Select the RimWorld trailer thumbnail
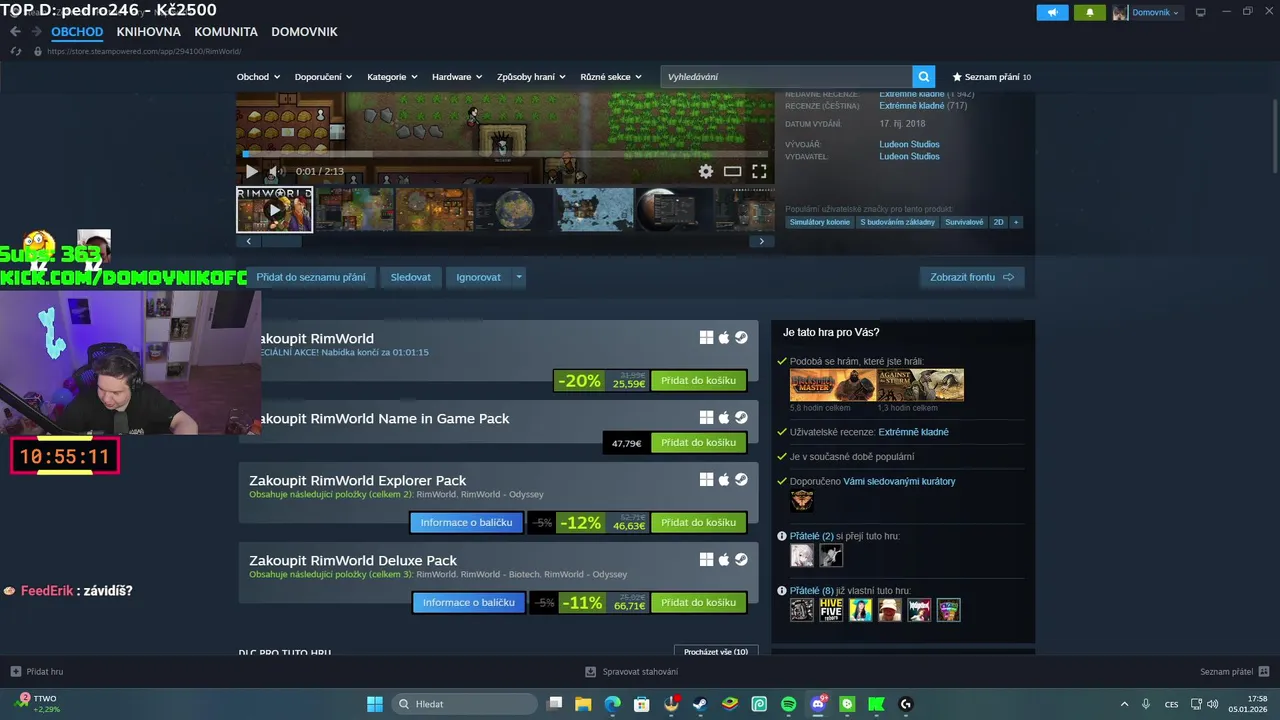The height and width of the screenshot is (720, 1280). [x=275, y=210]
